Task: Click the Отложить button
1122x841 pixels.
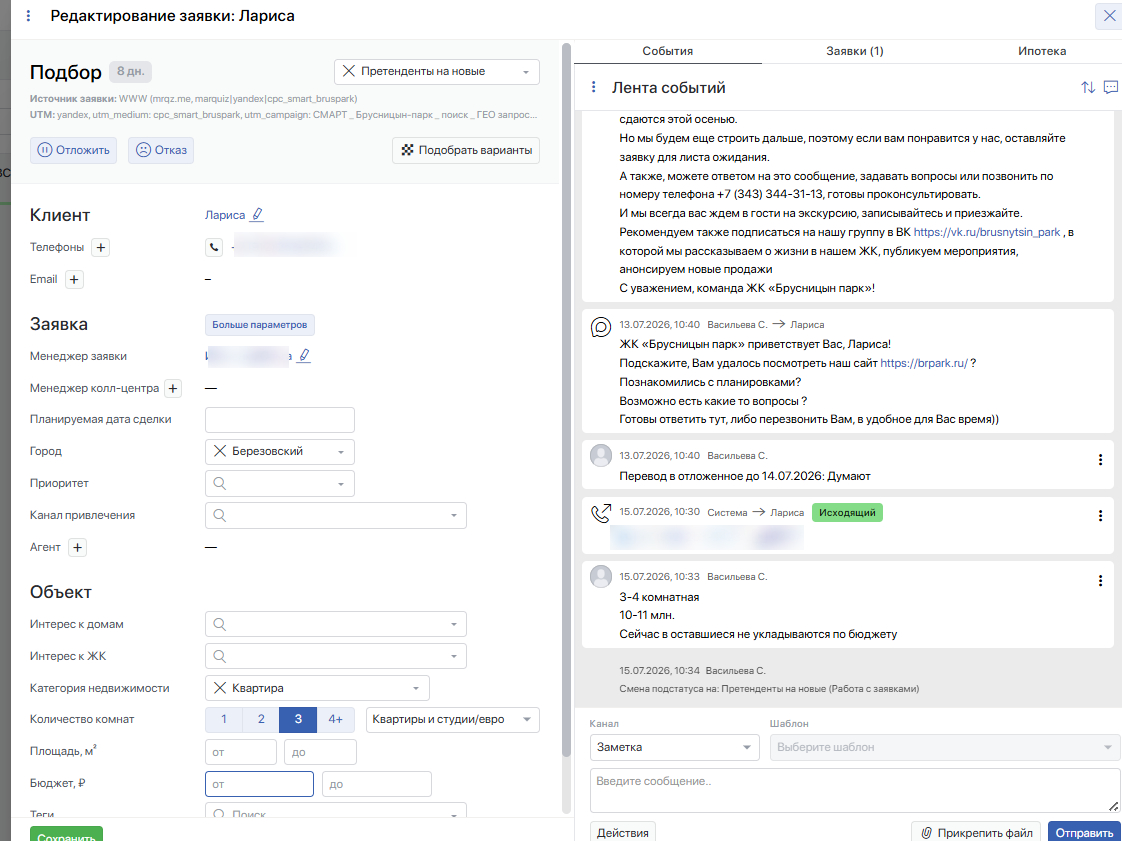Action: click(74, 150)
